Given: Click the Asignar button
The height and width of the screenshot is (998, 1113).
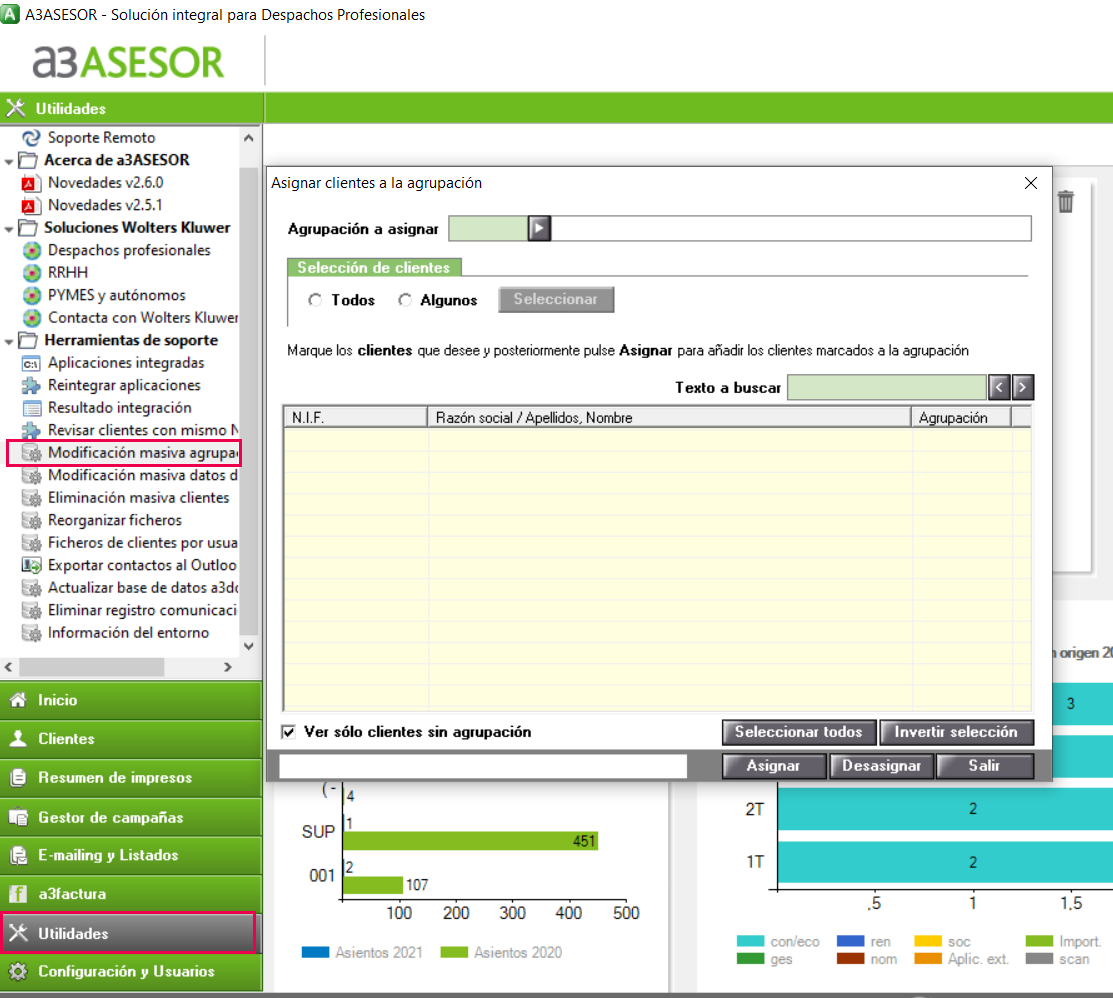Looking at the screenshot, I should (774, 766).
